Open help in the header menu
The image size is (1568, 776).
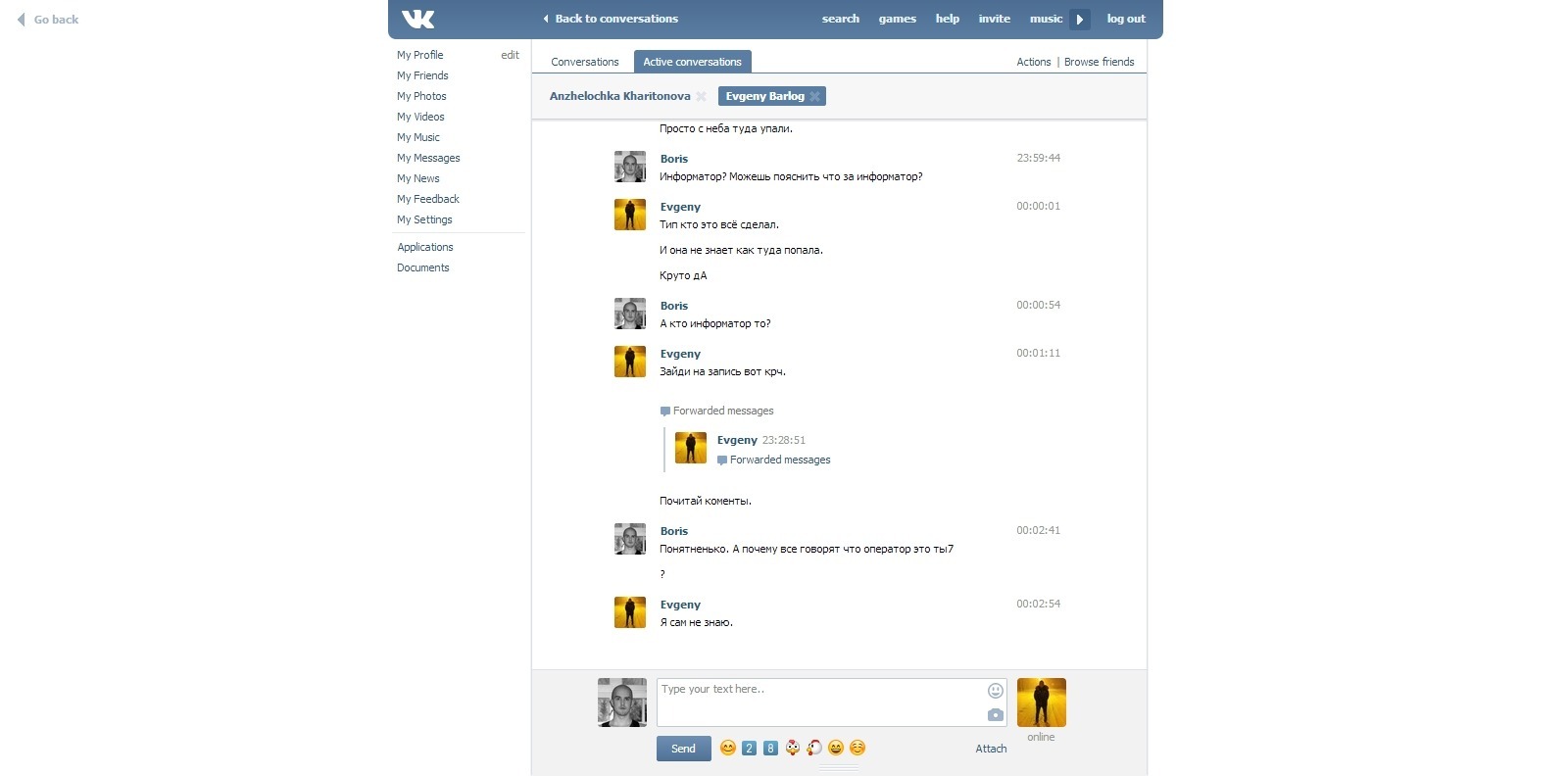[x=948, y=19]
